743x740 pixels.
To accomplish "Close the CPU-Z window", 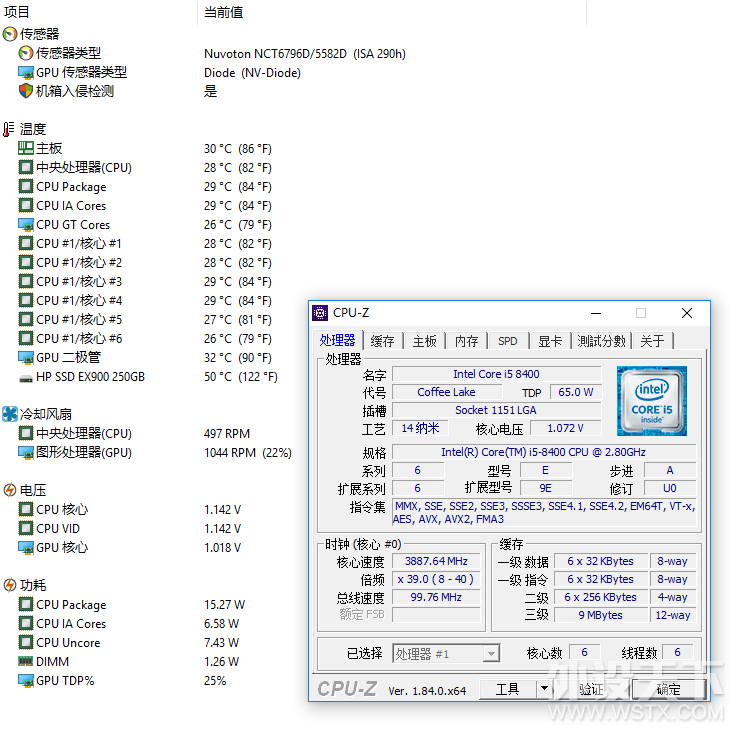I will (x=687, y=313).
